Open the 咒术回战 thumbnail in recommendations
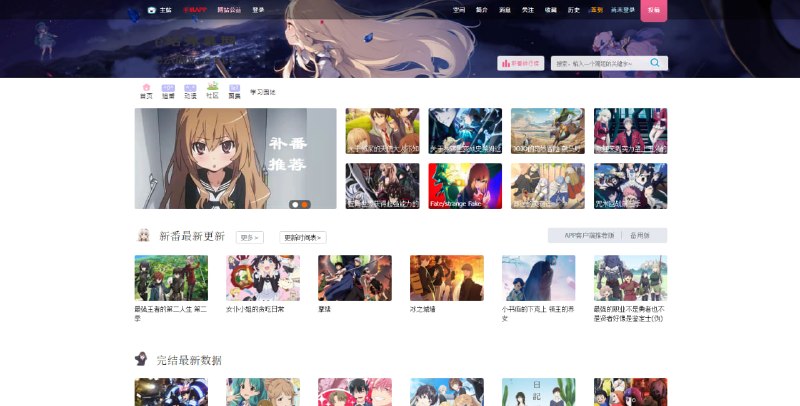 [630, 186]
